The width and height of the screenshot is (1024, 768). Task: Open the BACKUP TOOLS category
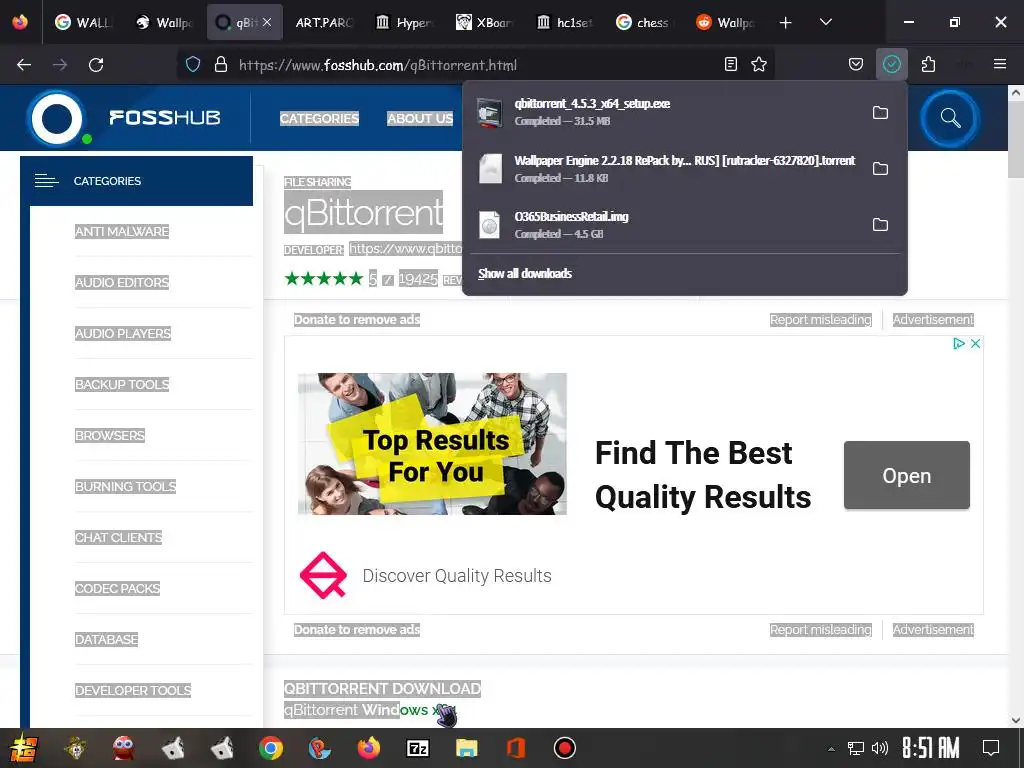[122, 384]
